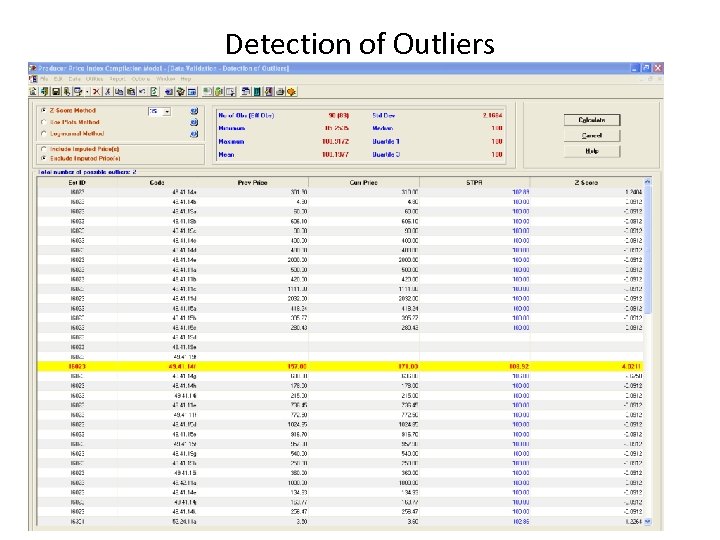This screenshot has width=720, height=540.
Task: Click the info icon beside Z-Score Method
Action: click(x=194, y=111)
